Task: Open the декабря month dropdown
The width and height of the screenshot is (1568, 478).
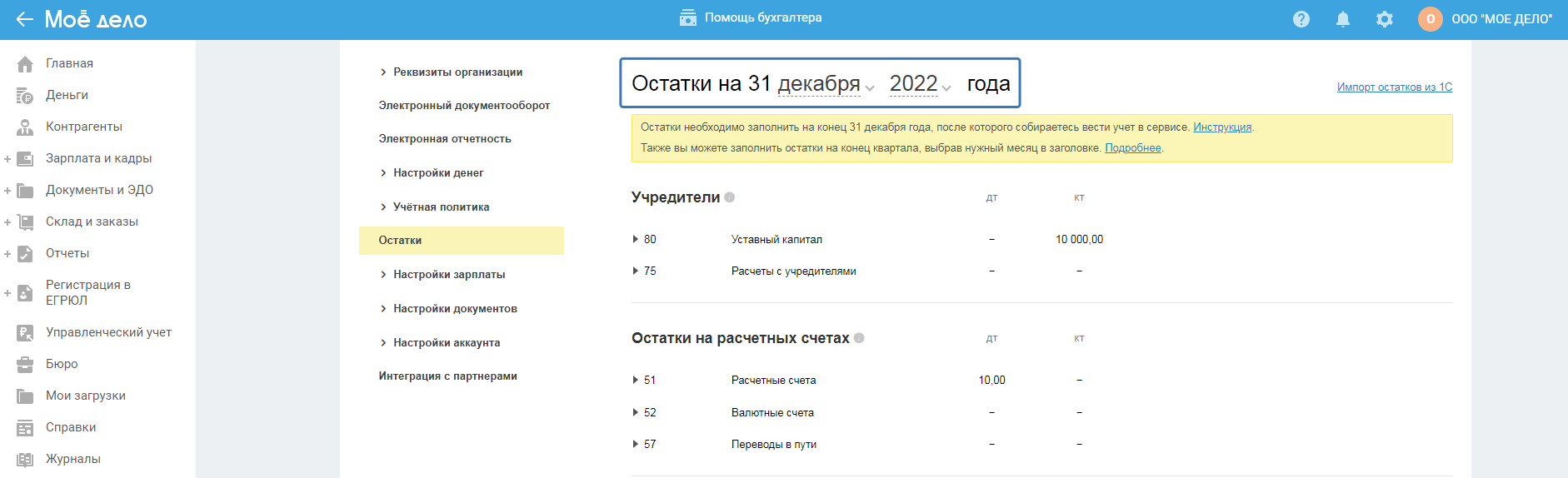Action: click(826, 84)
